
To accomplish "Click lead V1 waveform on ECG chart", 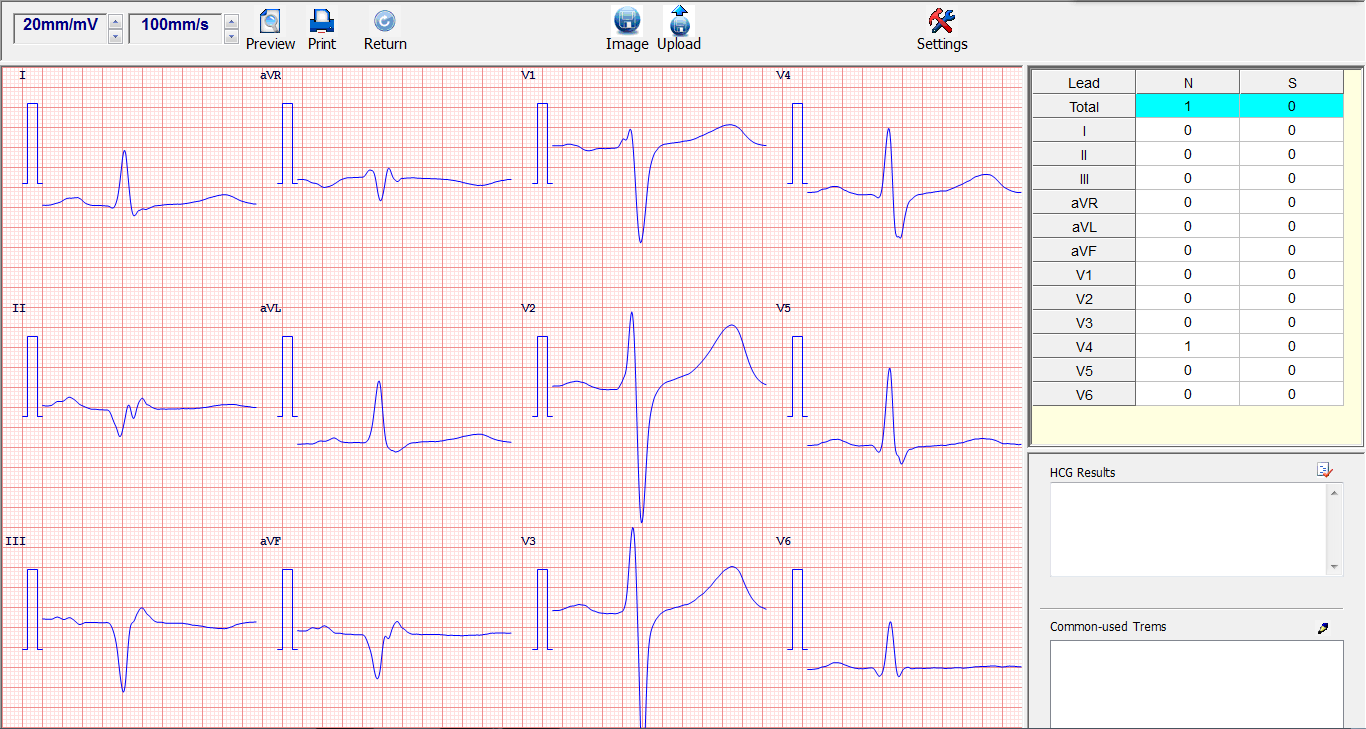I will [659, 184].
